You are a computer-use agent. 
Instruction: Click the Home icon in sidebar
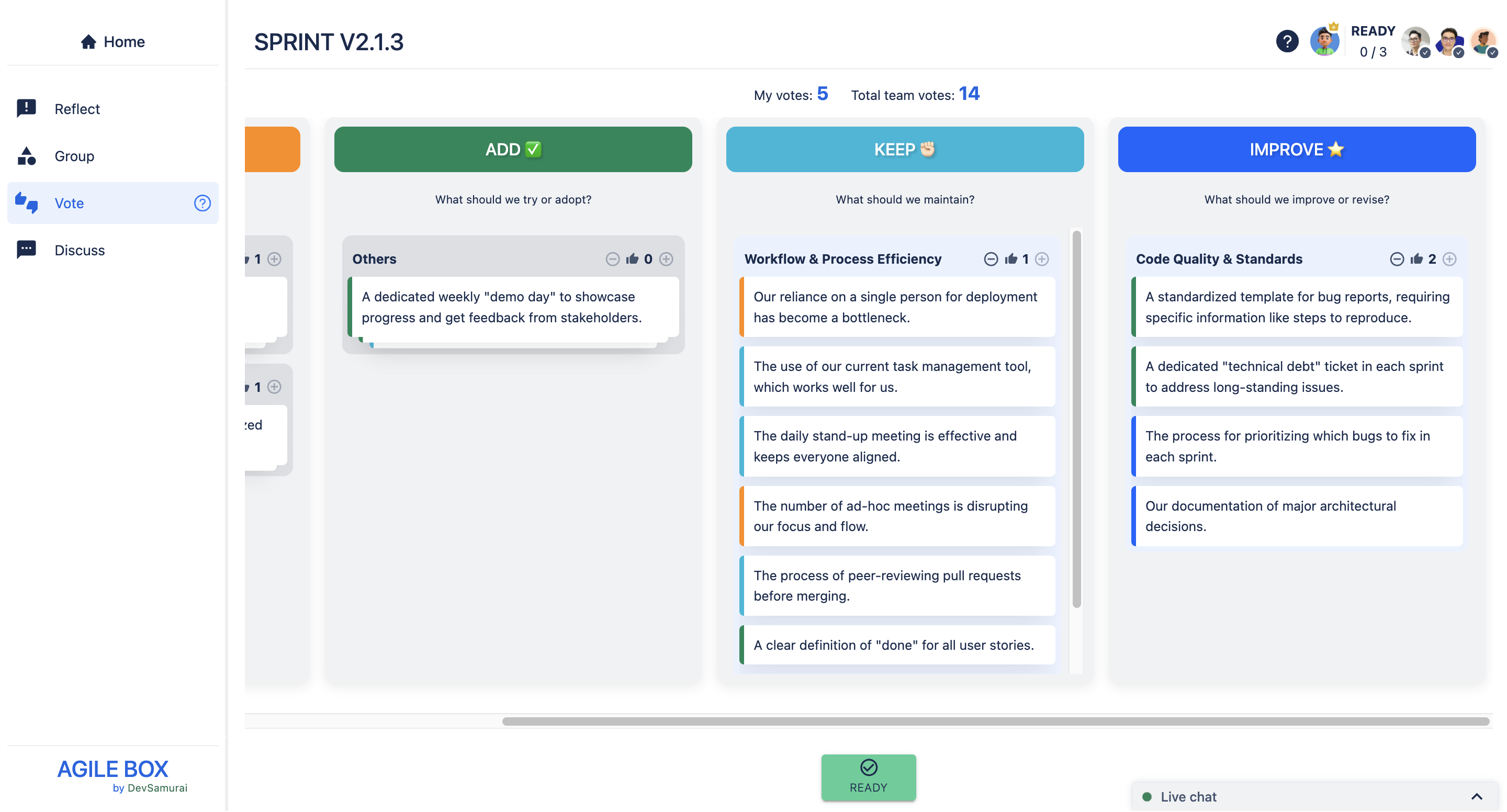tap(88, 41)
